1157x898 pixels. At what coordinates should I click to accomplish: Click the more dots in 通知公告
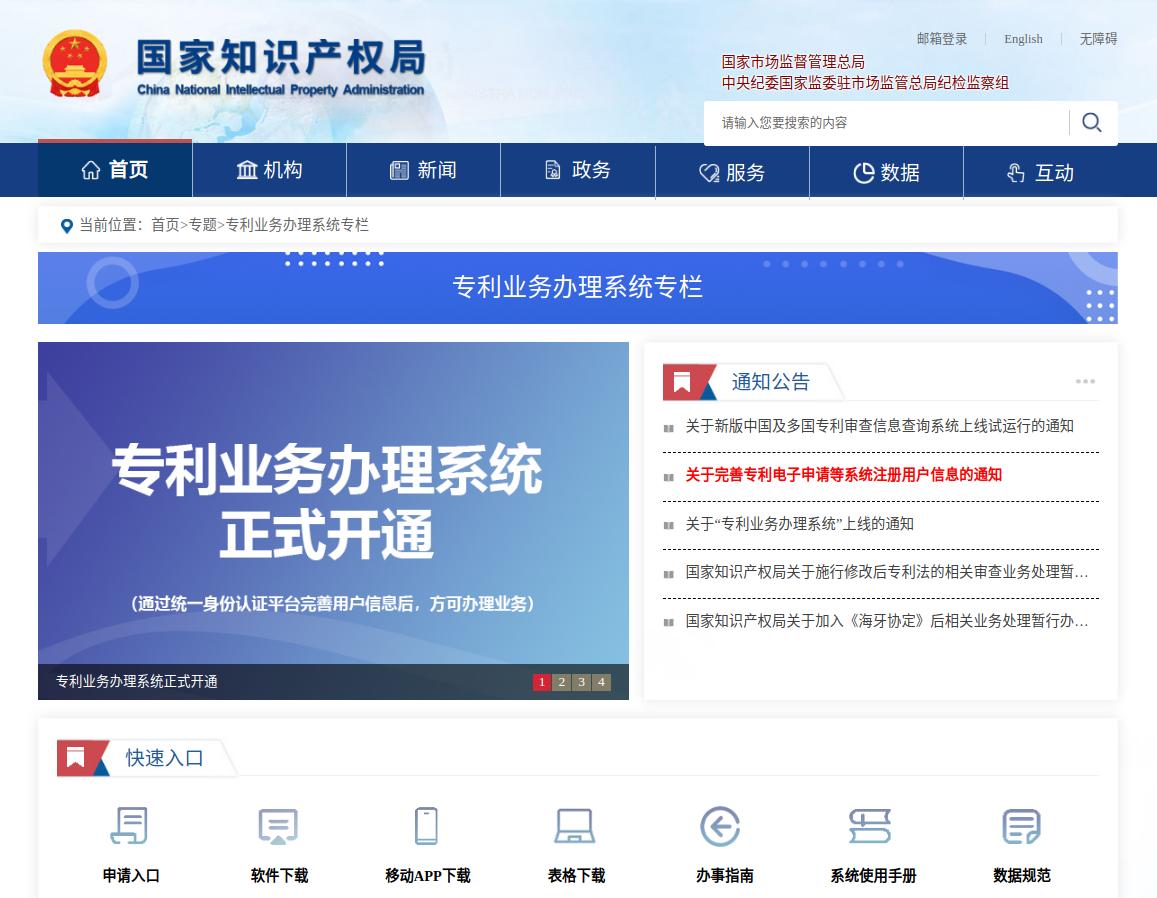point(1085,381)
